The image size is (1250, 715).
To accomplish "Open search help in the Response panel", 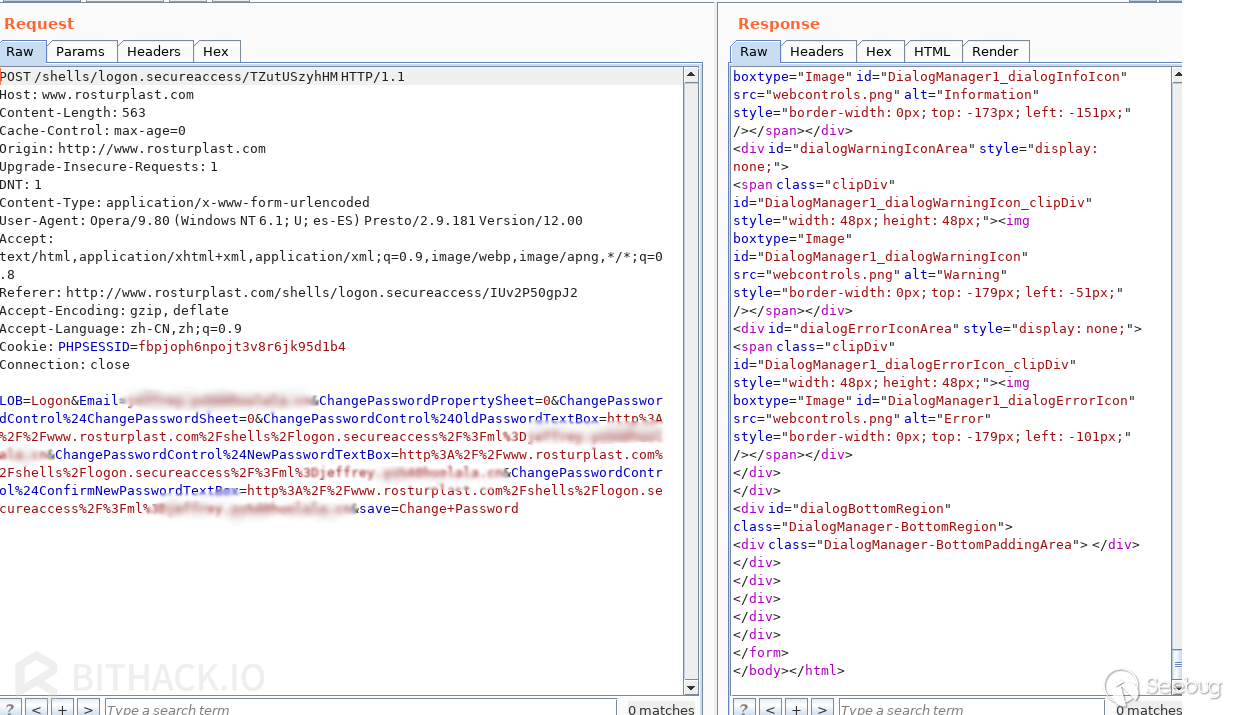I will pyautogui.click(x=744, y=708).
